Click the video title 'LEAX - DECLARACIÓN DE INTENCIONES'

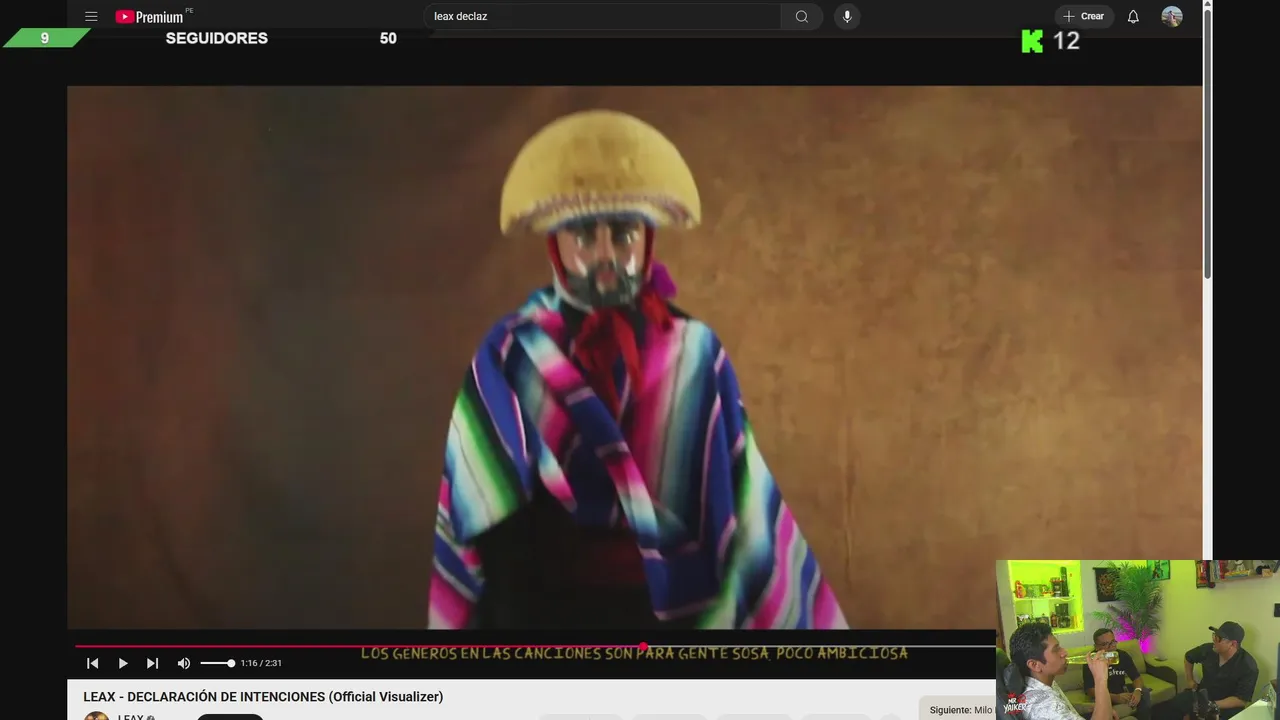[x=263, y=697]
